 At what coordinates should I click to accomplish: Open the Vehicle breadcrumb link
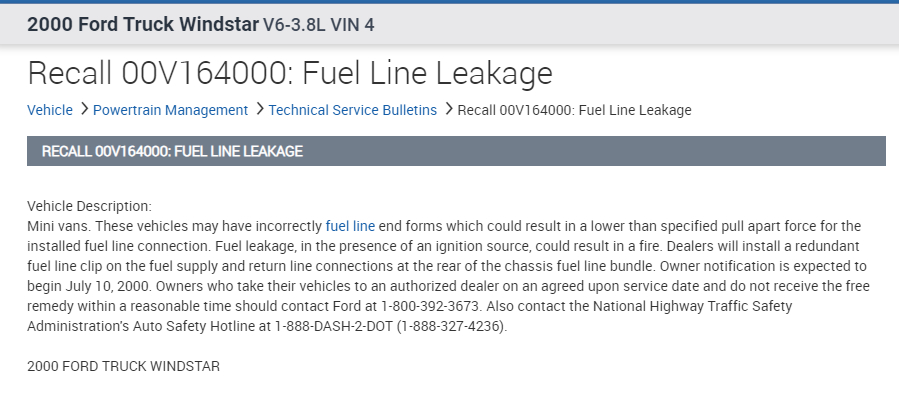[x=50, y=110]
